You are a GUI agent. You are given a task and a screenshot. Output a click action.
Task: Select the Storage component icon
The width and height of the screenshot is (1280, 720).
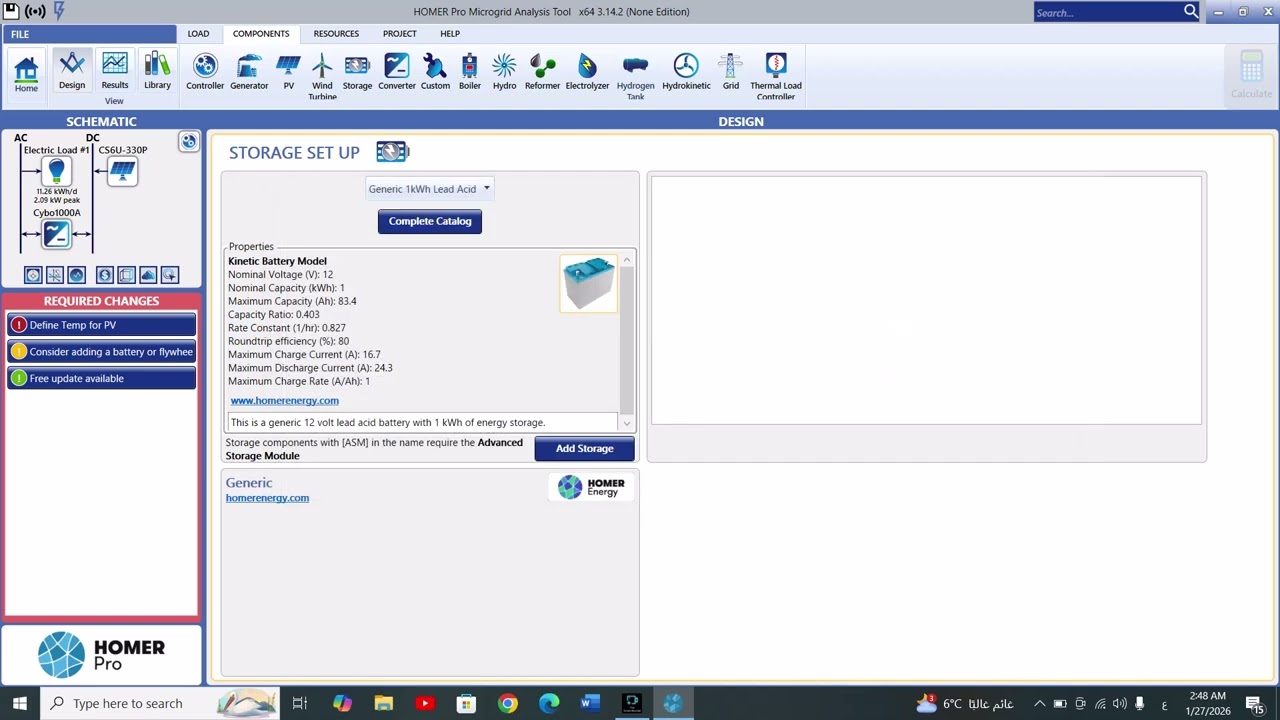pyautogui.click(x=357, y=72)
